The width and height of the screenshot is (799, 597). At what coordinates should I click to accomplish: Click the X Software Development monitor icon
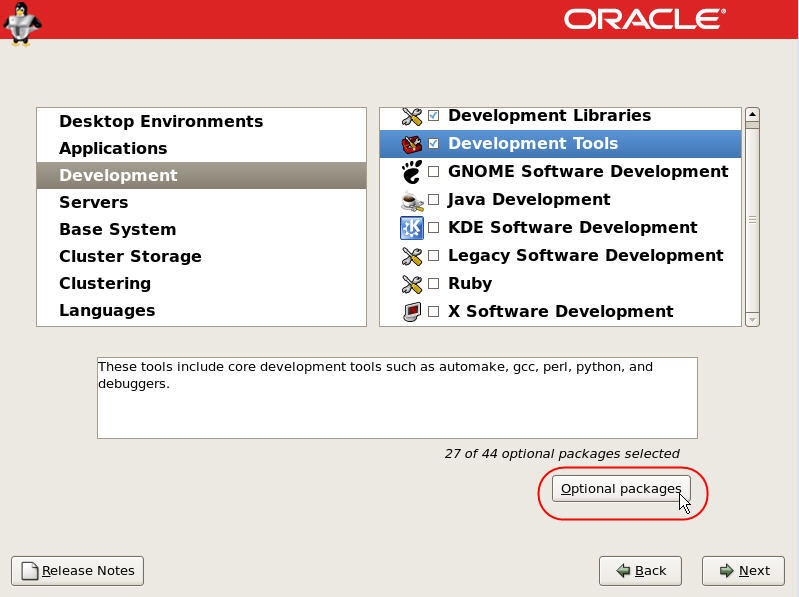click(x=412, y=312)
